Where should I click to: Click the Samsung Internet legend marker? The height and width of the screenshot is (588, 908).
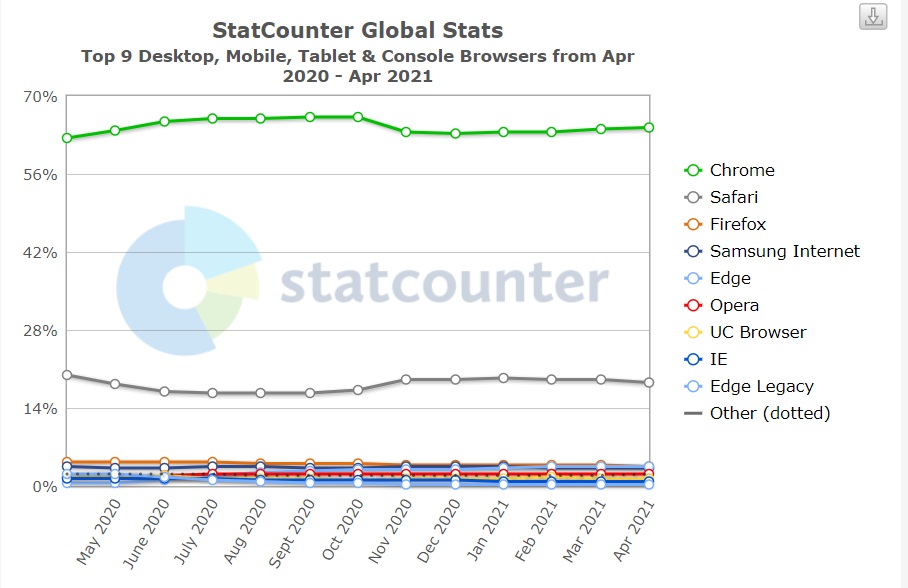click(x=692, y=252)
